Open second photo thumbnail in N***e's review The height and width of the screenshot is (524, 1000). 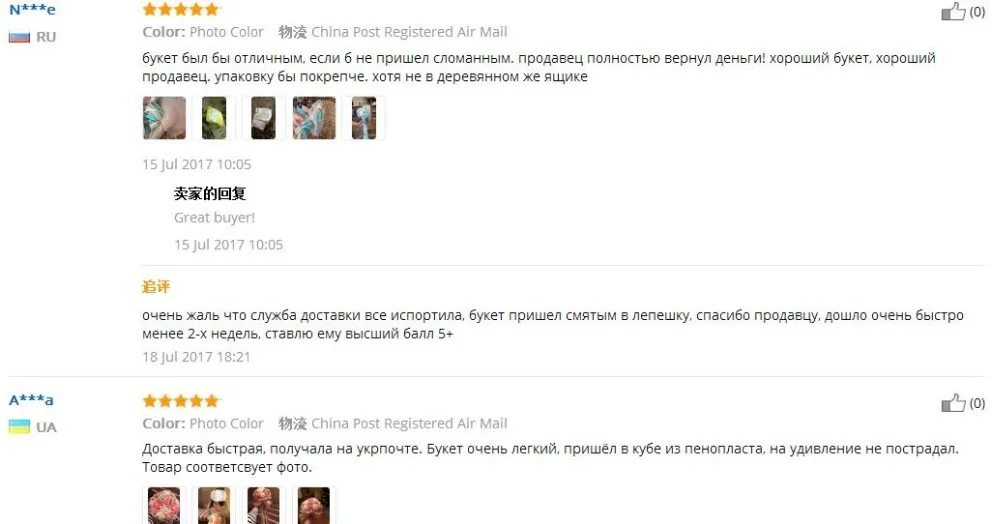coord(214,118)
